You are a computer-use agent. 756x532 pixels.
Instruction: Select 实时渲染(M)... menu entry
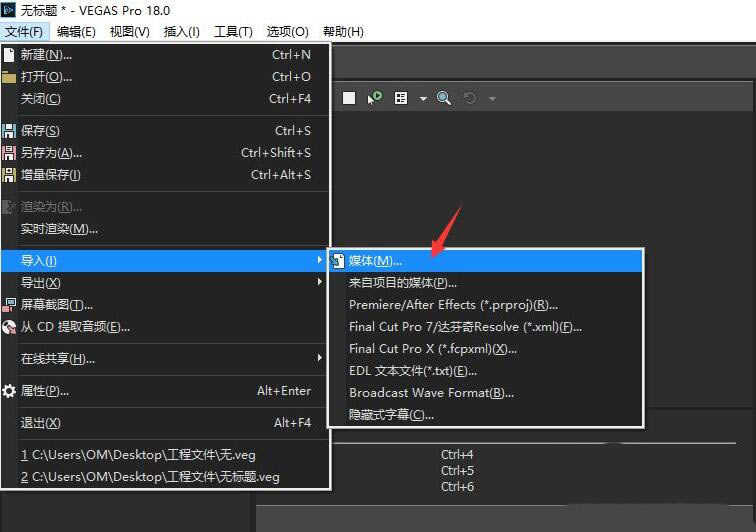point(165,229)
